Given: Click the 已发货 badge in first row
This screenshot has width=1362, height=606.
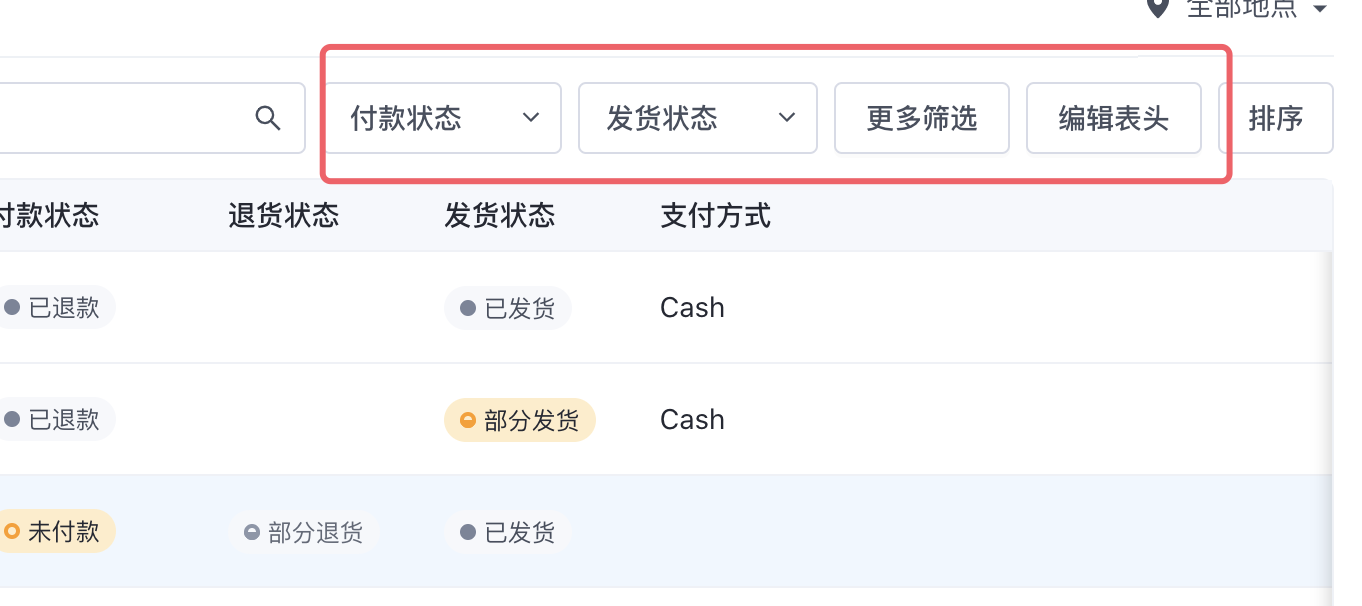Looking at the screenshot, I should [508, 308].
